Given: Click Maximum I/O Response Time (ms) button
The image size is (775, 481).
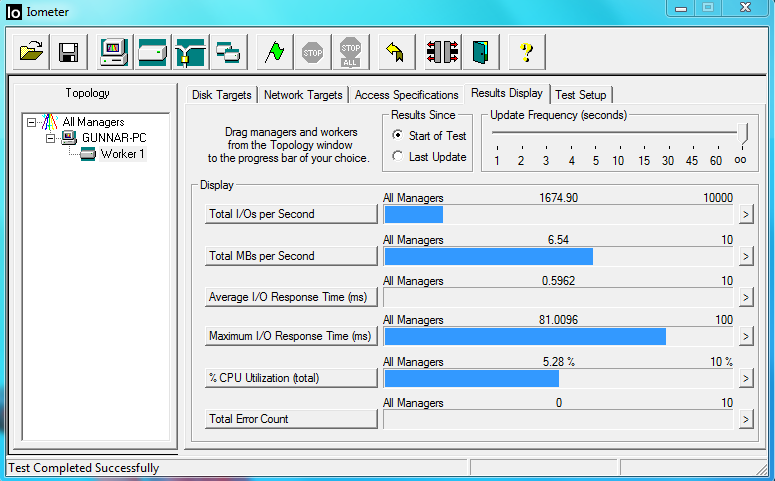Looking at the screenshot, I should (x=291, y=336).
